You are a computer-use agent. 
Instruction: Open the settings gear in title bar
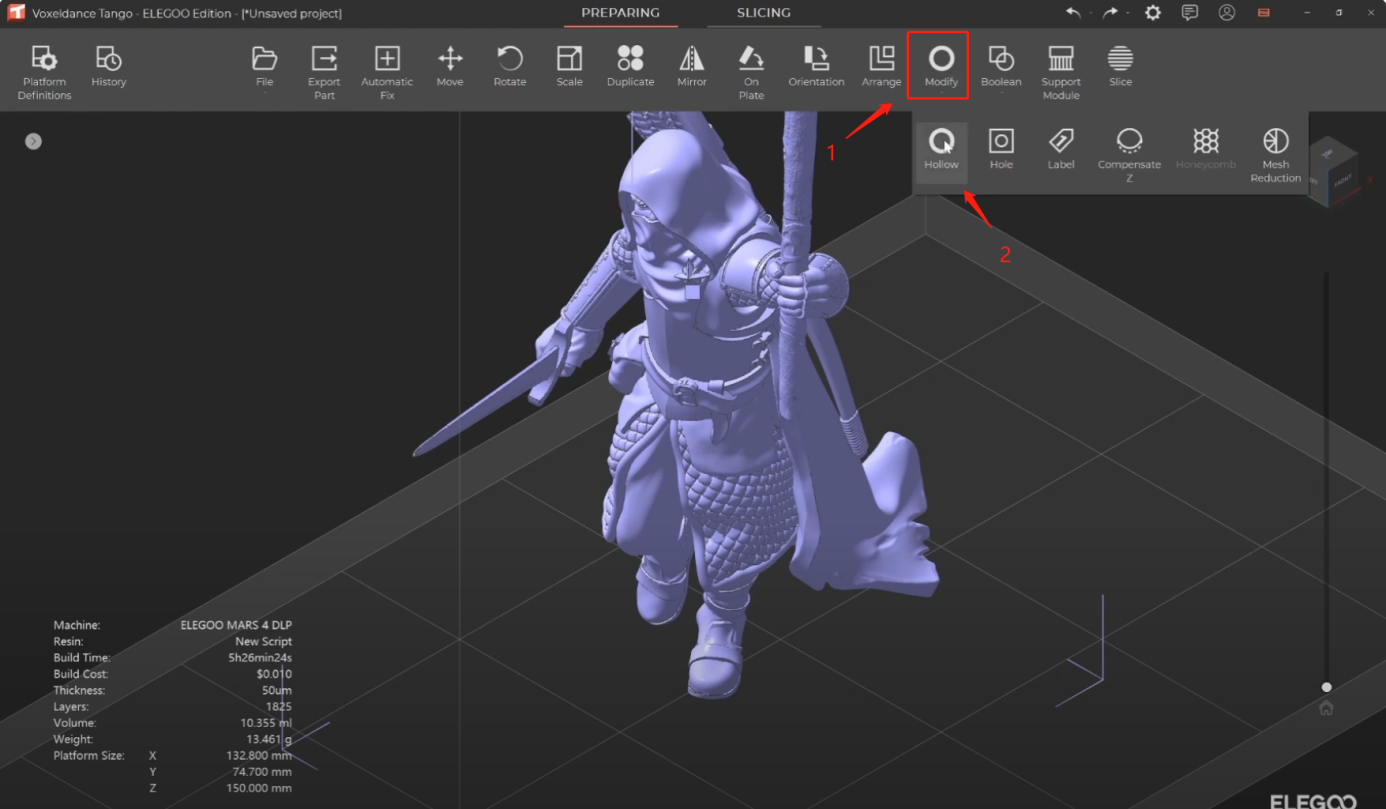point(1153,13)
